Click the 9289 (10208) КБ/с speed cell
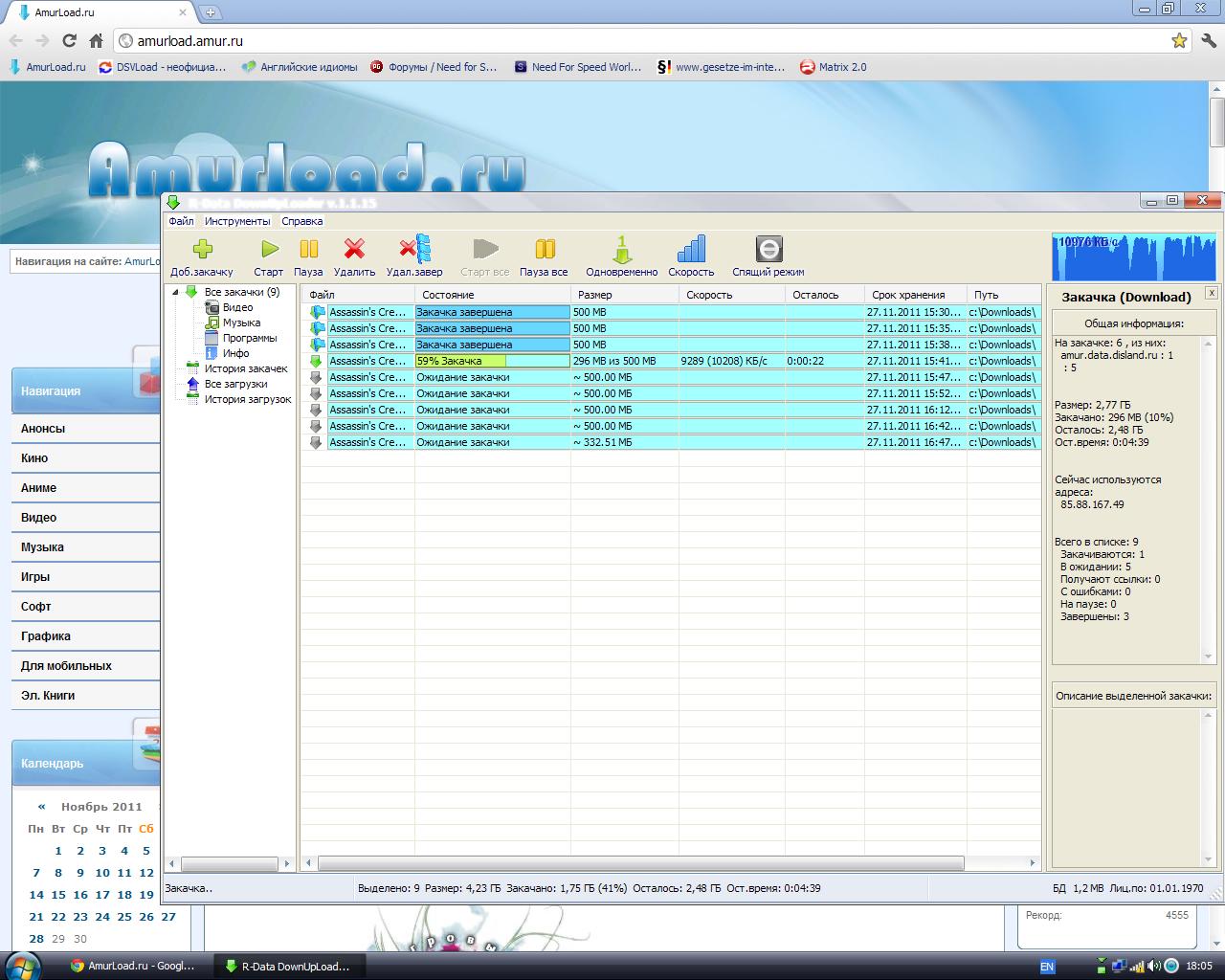Image resolution: width=1225 pixels, height=980 pixels. coord(731,361)
